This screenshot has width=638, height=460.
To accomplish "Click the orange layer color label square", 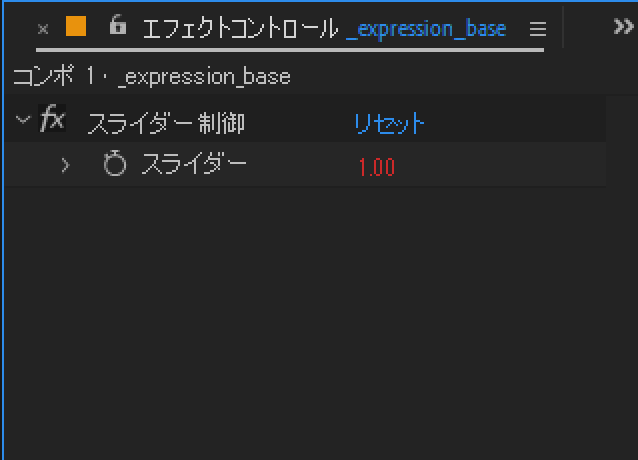I will [x=76, y=28].
